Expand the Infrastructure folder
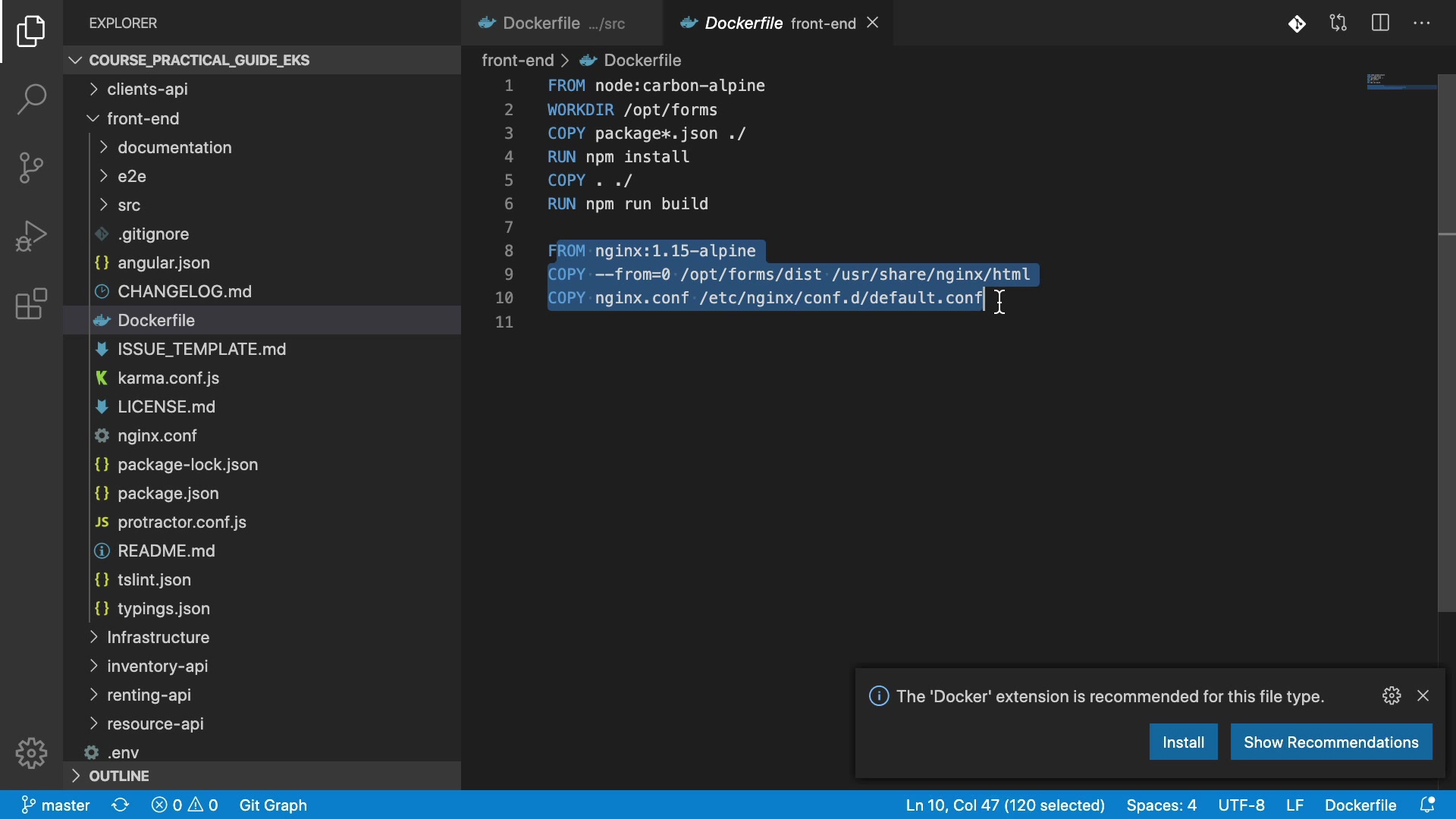Screen dimensions: 1456x819 click(158, 638)
